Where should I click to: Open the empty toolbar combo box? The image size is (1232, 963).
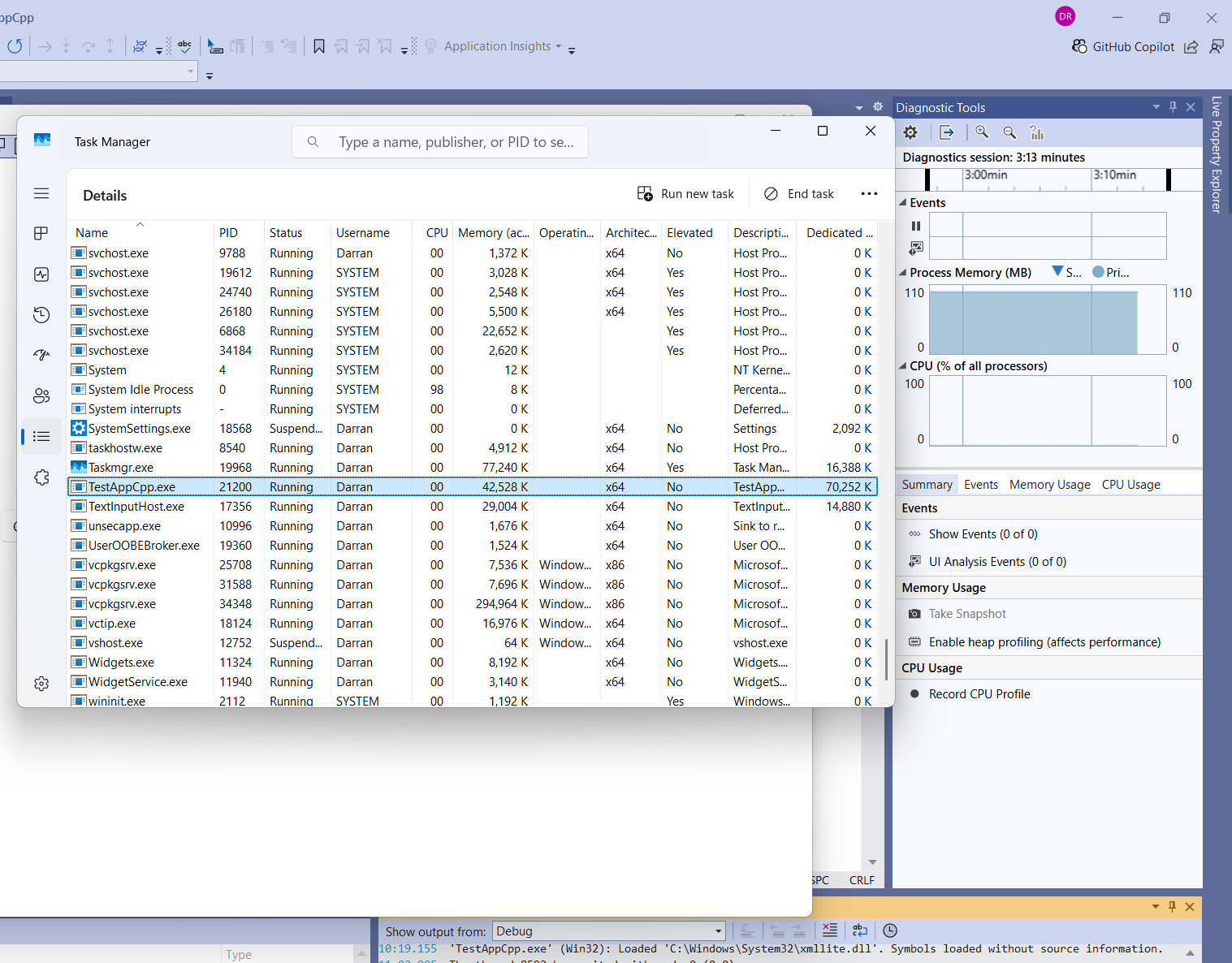pyautogui.click(x=99, y=71)
